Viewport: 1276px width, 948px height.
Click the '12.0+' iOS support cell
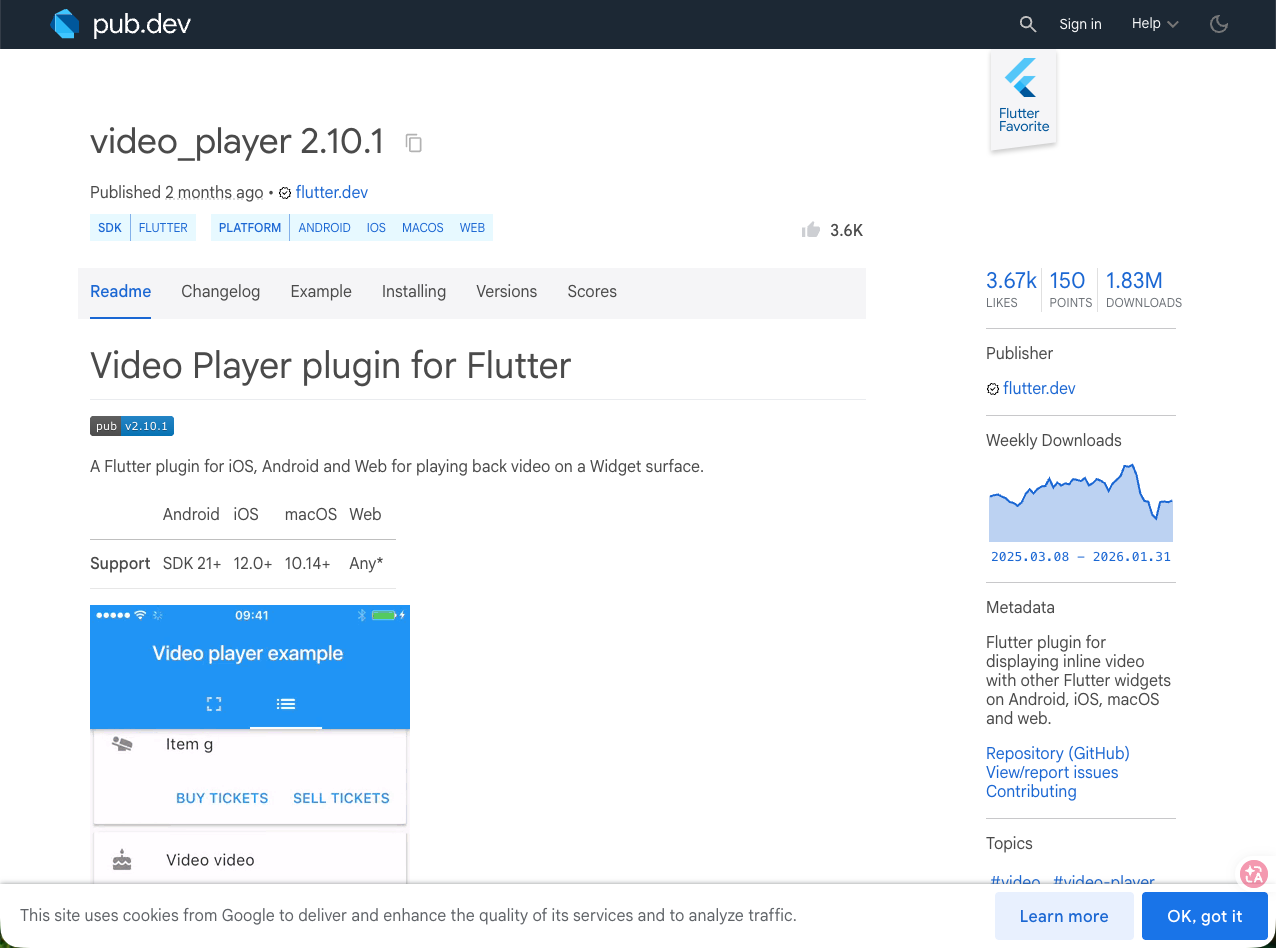pos(253,564)
